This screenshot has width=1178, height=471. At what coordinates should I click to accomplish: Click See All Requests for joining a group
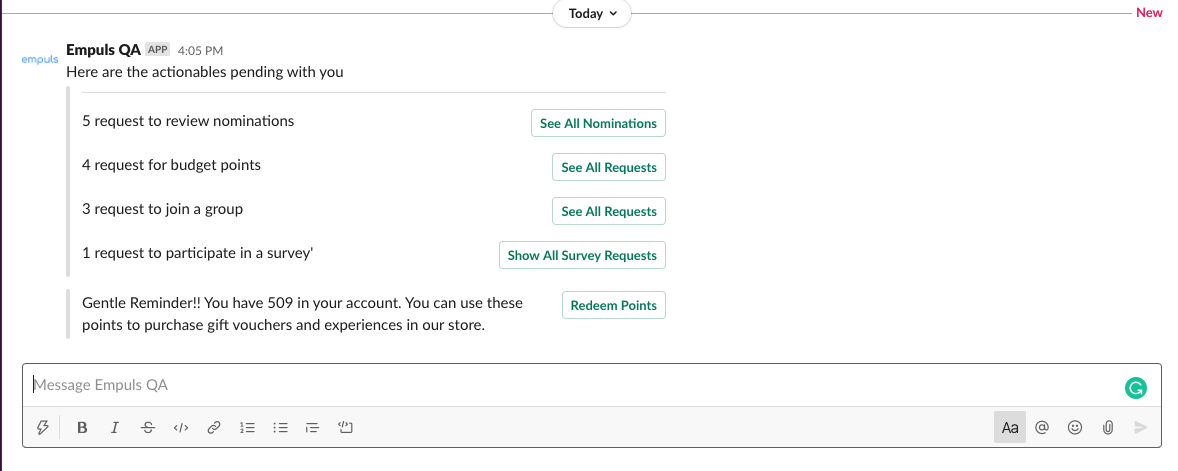click(x=609, y=211)
